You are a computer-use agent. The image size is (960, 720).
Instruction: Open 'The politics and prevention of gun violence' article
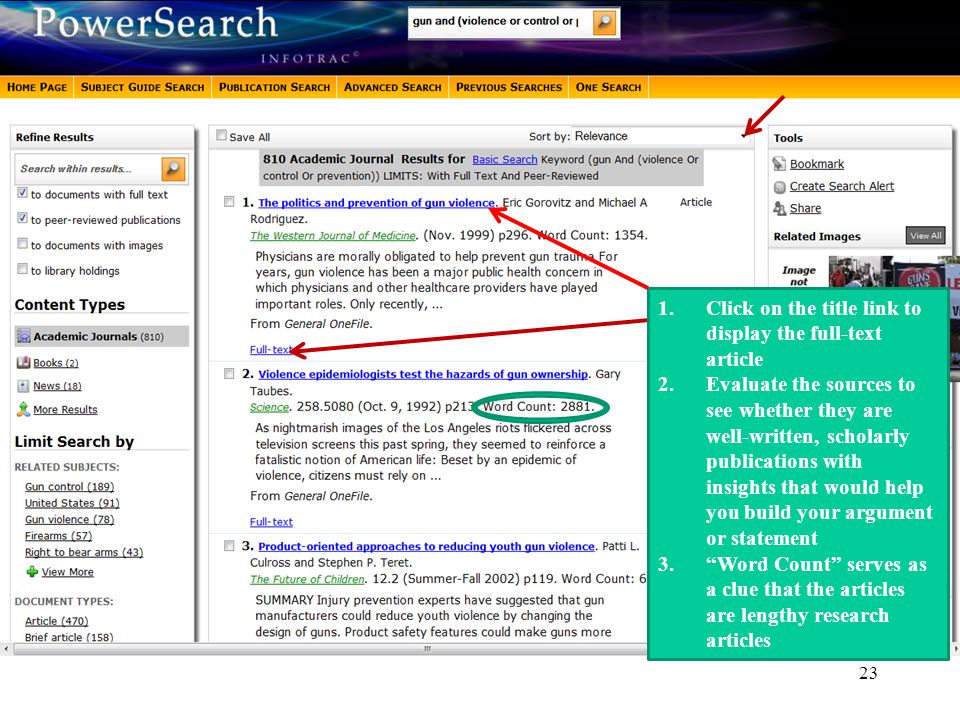pos(377,203)
